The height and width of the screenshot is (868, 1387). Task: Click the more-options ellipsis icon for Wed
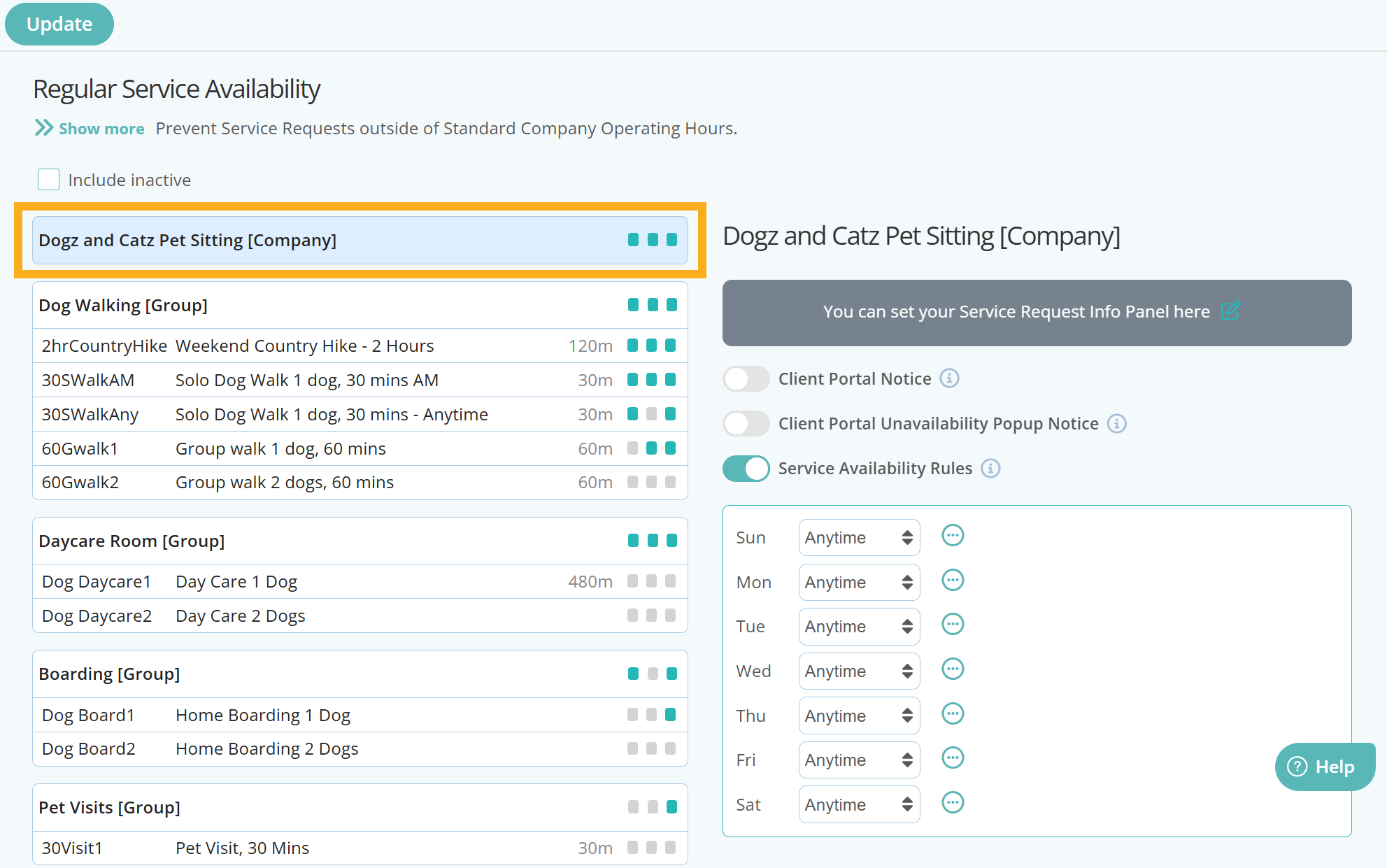pyautogui.click(x=953, y=669)
